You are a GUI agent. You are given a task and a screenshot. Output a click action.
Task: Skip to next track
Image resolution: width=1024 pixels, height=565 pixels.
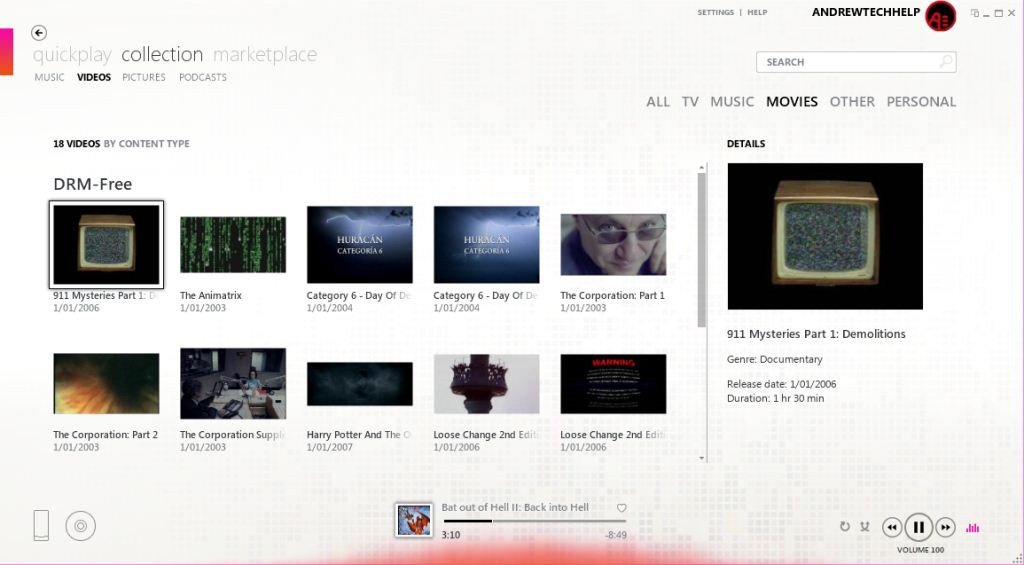(945, 527)
